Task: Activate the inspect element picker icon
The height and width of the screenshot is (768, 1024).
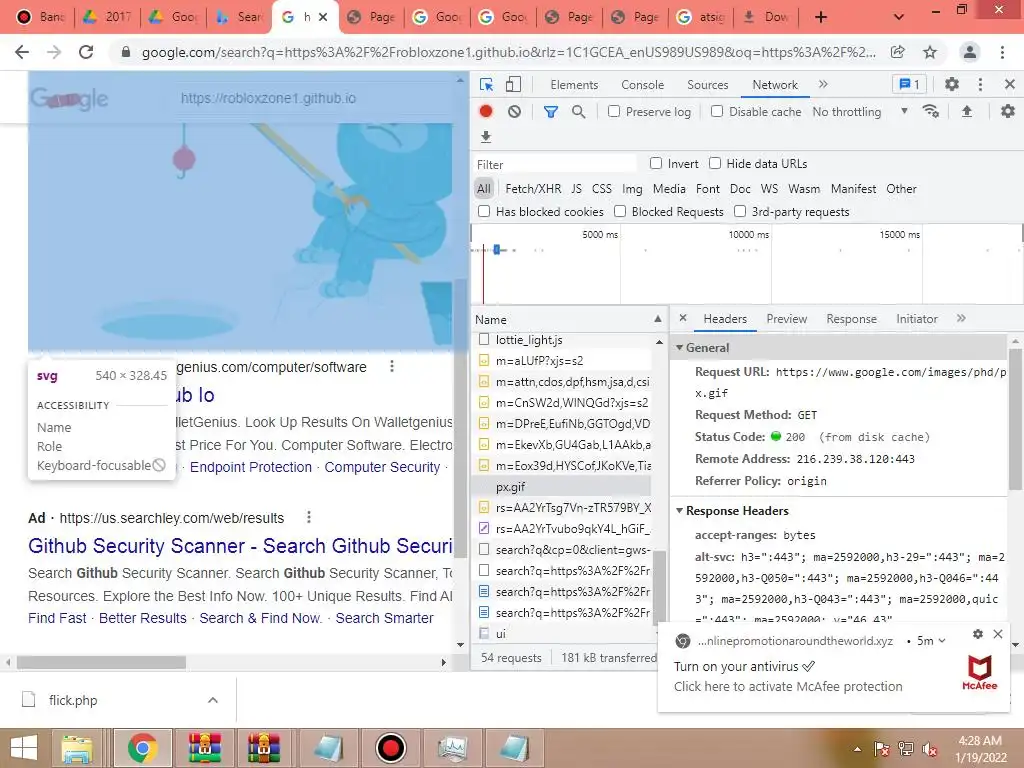Action: (487, 84)
